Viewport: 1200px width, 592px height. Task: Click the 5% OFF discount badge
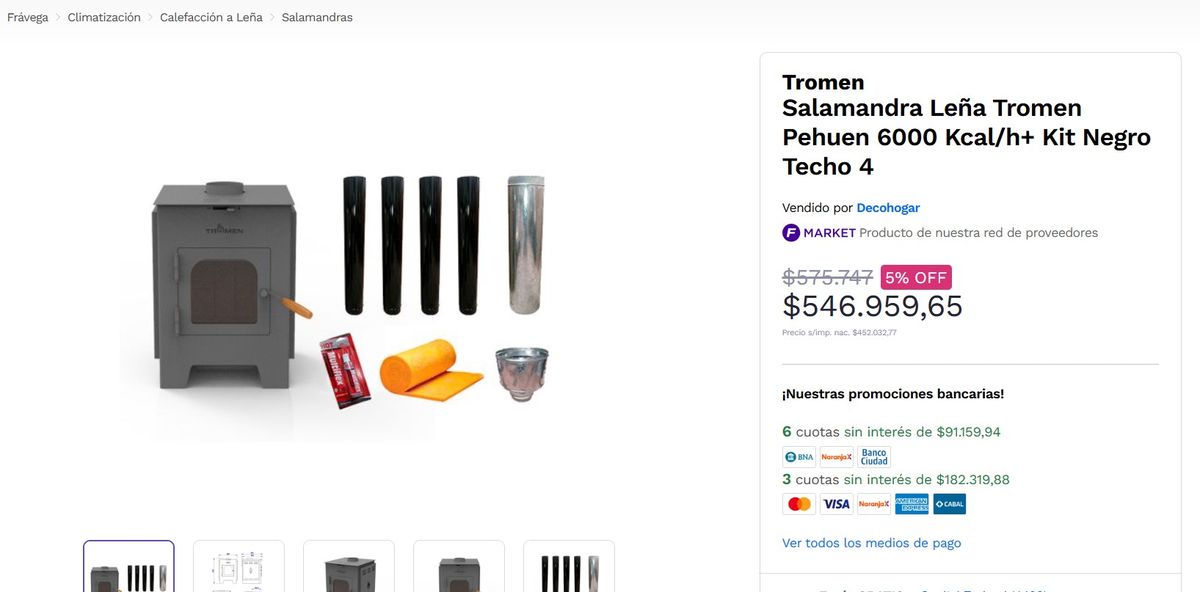click(914, 277)
